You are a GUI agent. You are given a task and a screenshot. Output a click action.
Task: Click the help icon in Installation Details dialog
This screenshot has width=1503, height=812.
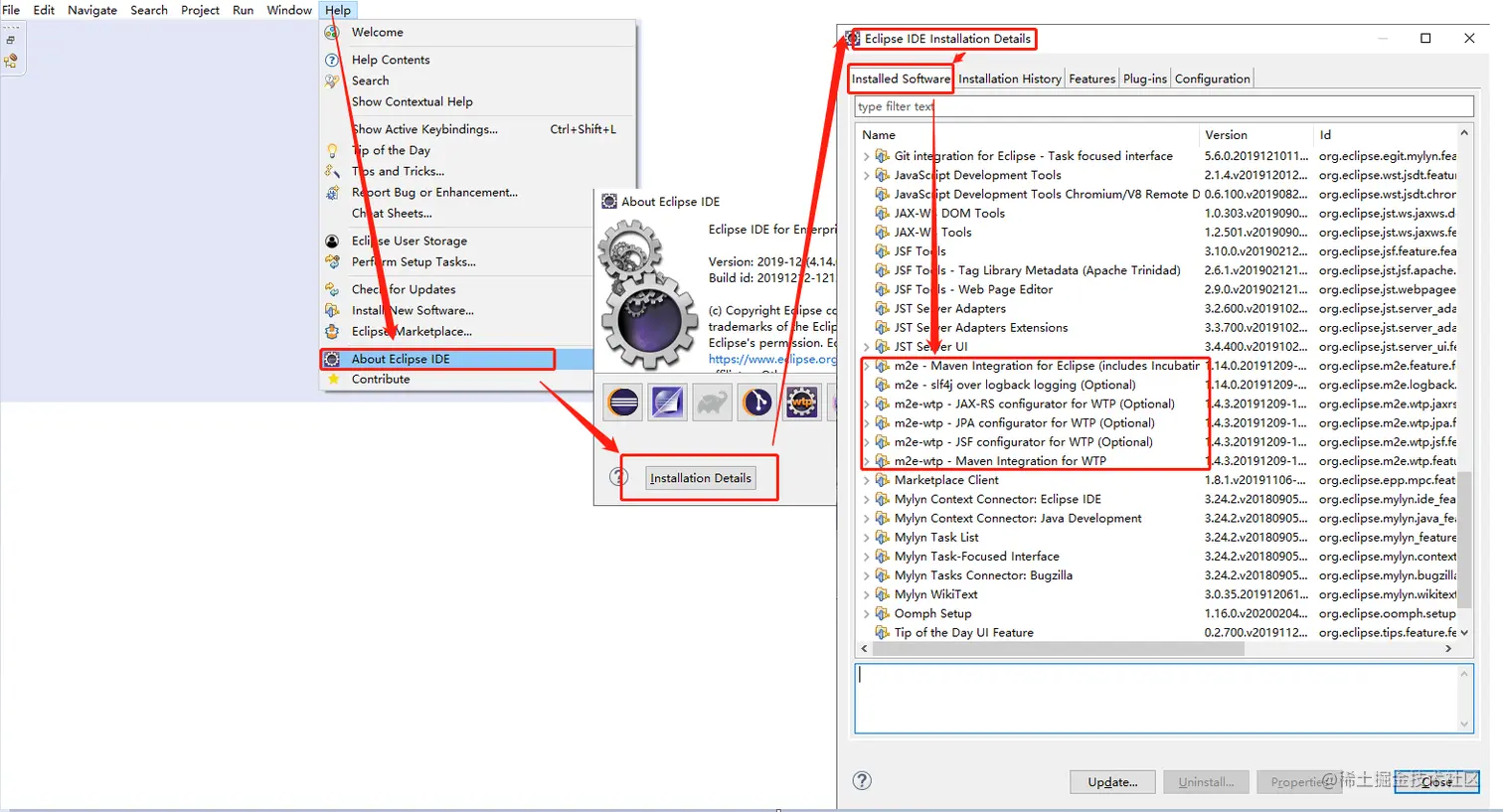click(x=862, y=781)
